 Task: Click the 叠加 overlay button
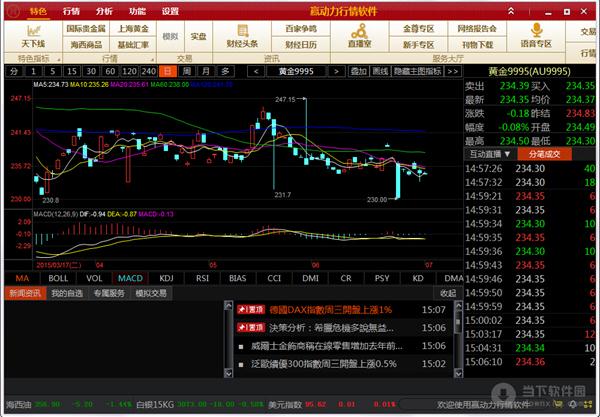pyautogui.click(x=359, y=71)
